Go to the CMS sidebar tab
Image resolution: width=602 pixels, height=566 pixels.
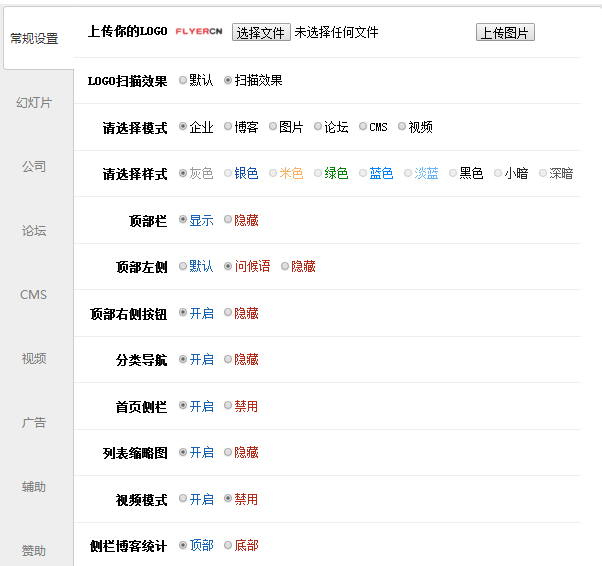(x=35, y=295)
